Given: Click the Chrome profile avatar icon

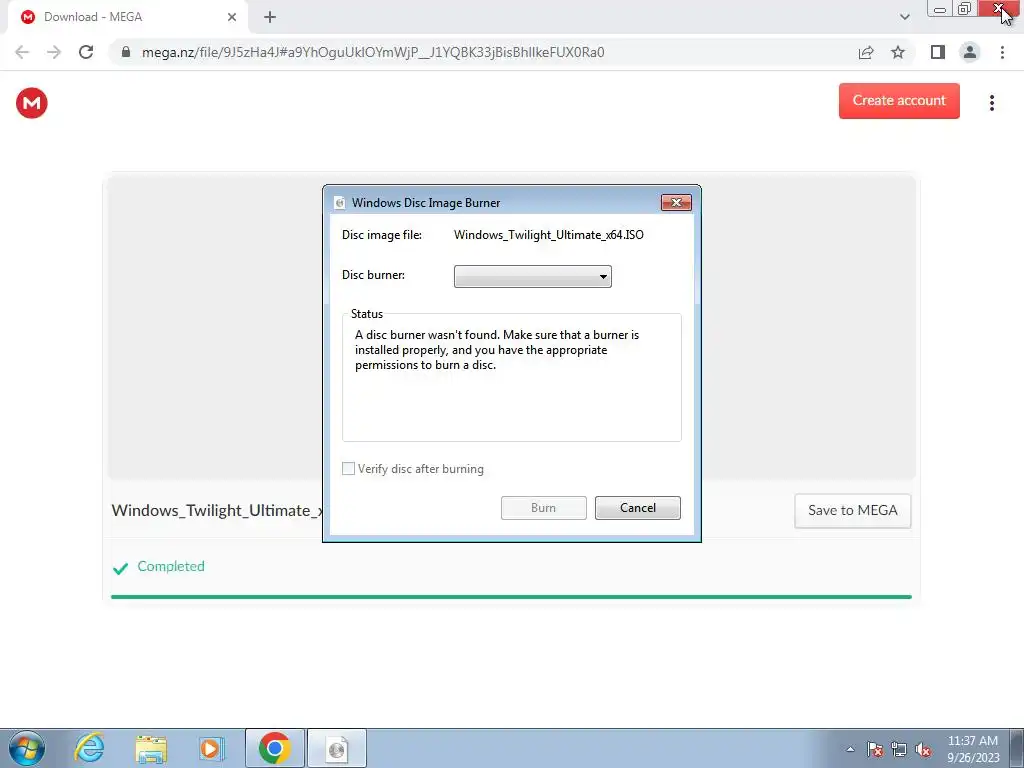Looking at the screenshot, I should [969, 52].
